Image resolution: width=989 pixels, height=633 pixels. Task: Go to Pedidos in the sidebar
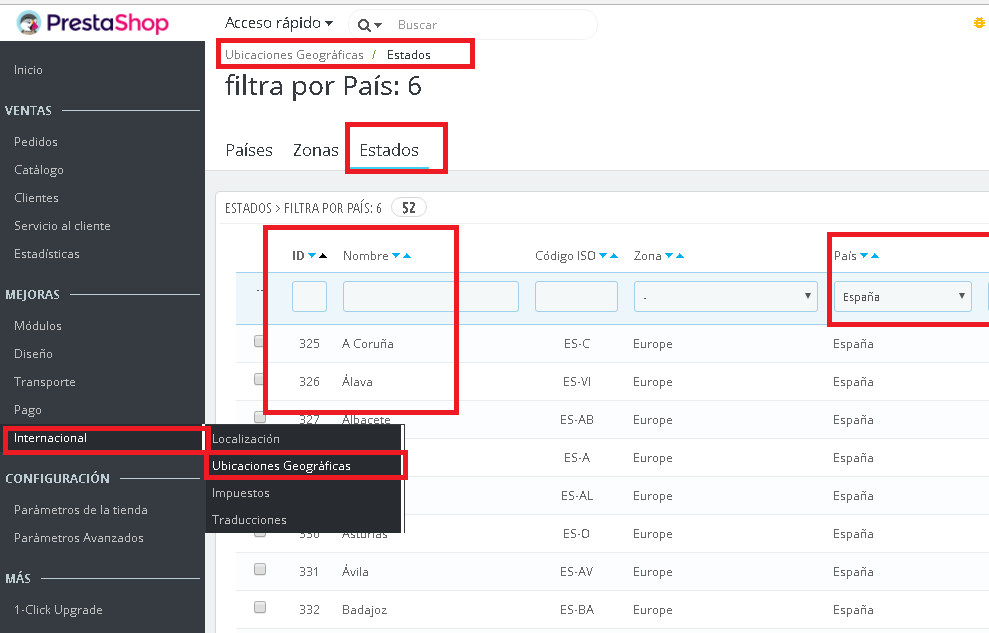(36, 142)
